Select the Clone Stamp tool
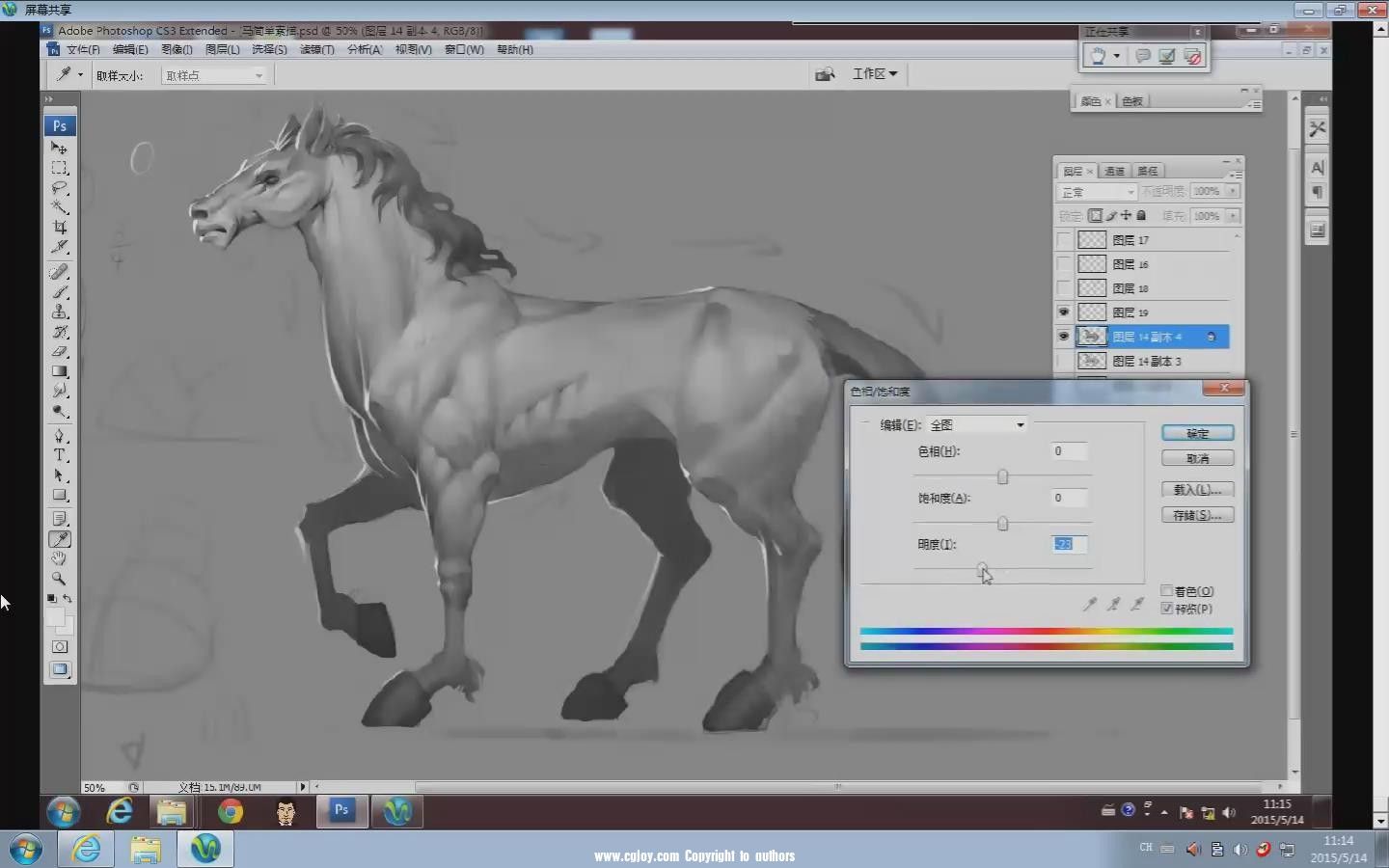This screenshot has width=1389, height=868. tap(59, 312)
